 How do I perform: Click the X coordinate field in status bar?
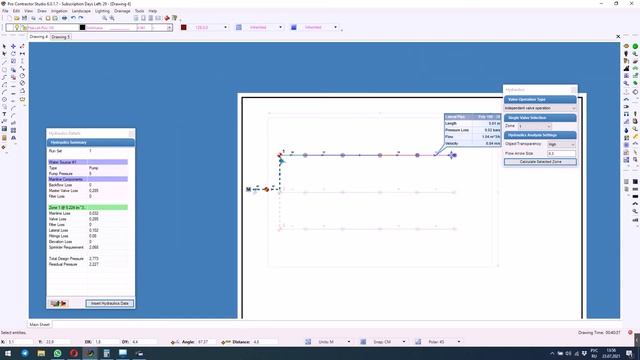pyautogui.click(x=20, y=342)
